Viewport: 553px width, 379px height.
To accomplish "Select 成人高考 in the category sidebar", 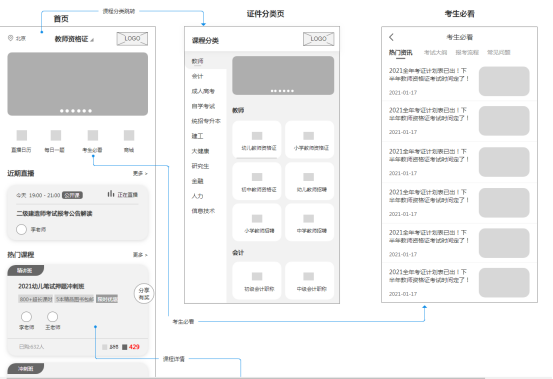I will pos(203,91).
